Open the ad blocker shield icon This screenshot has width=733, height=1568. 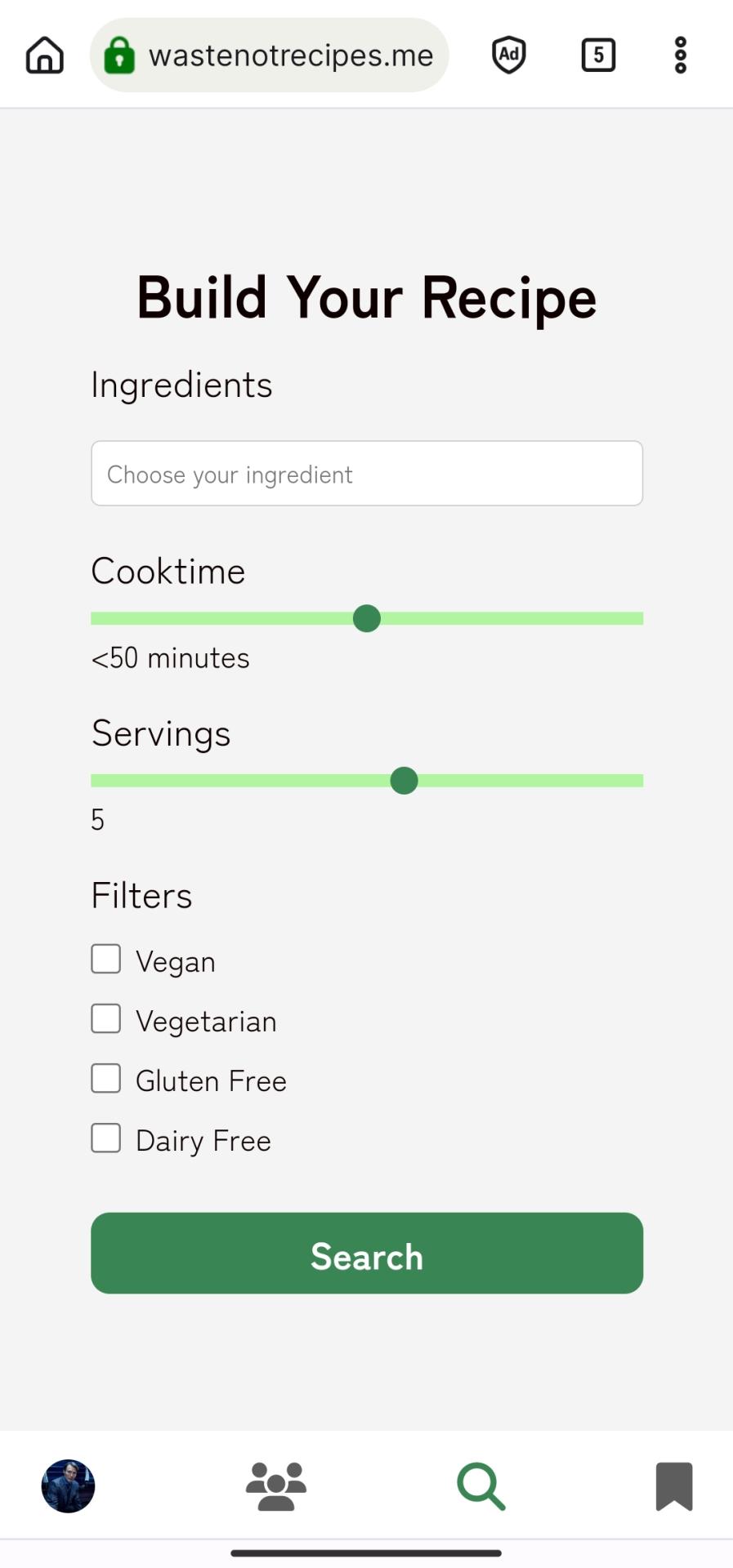(x=508, y=56)
